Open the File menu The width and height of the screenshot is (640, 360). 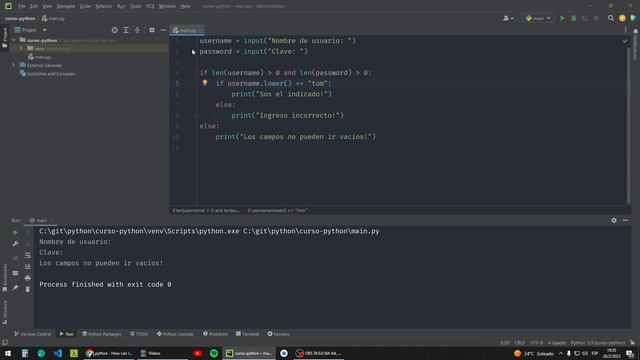(x=22, y=6)
